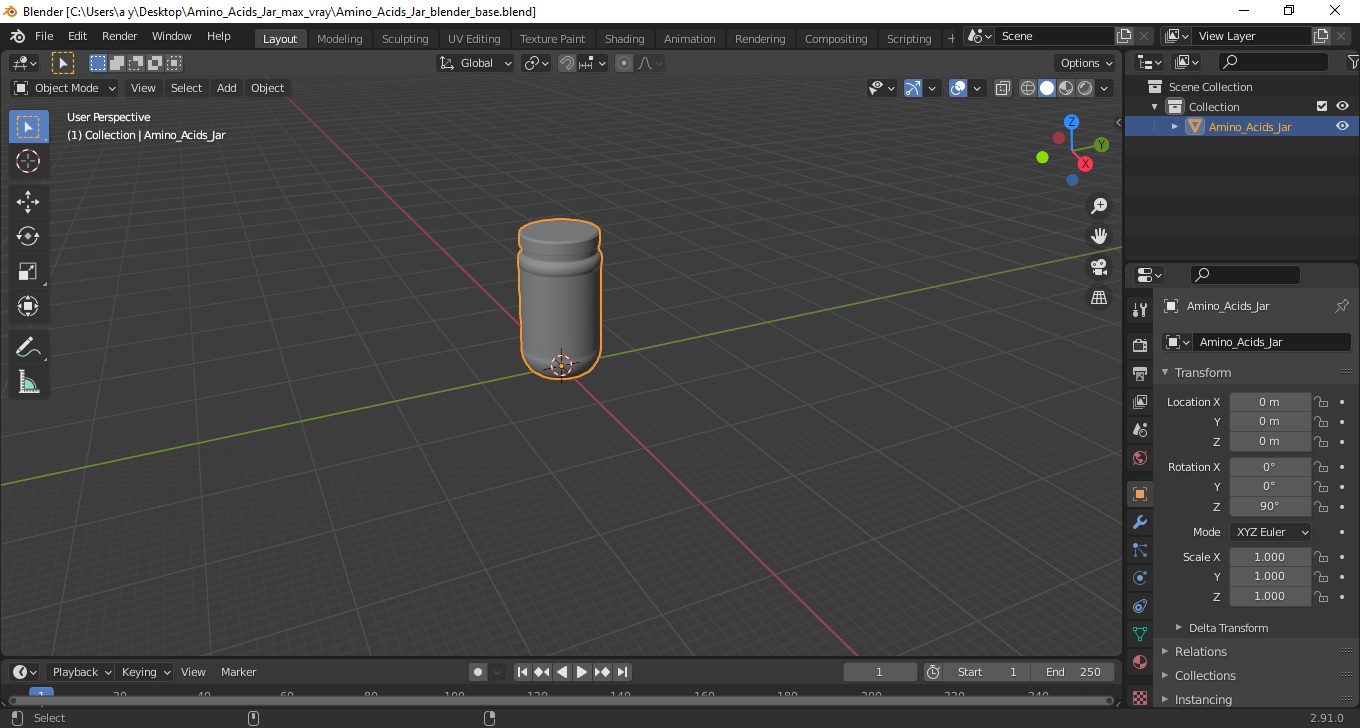This screenshot has height=728, width=1360.
Task: Open the pivot point dropdown
Action: click(537, 63)
